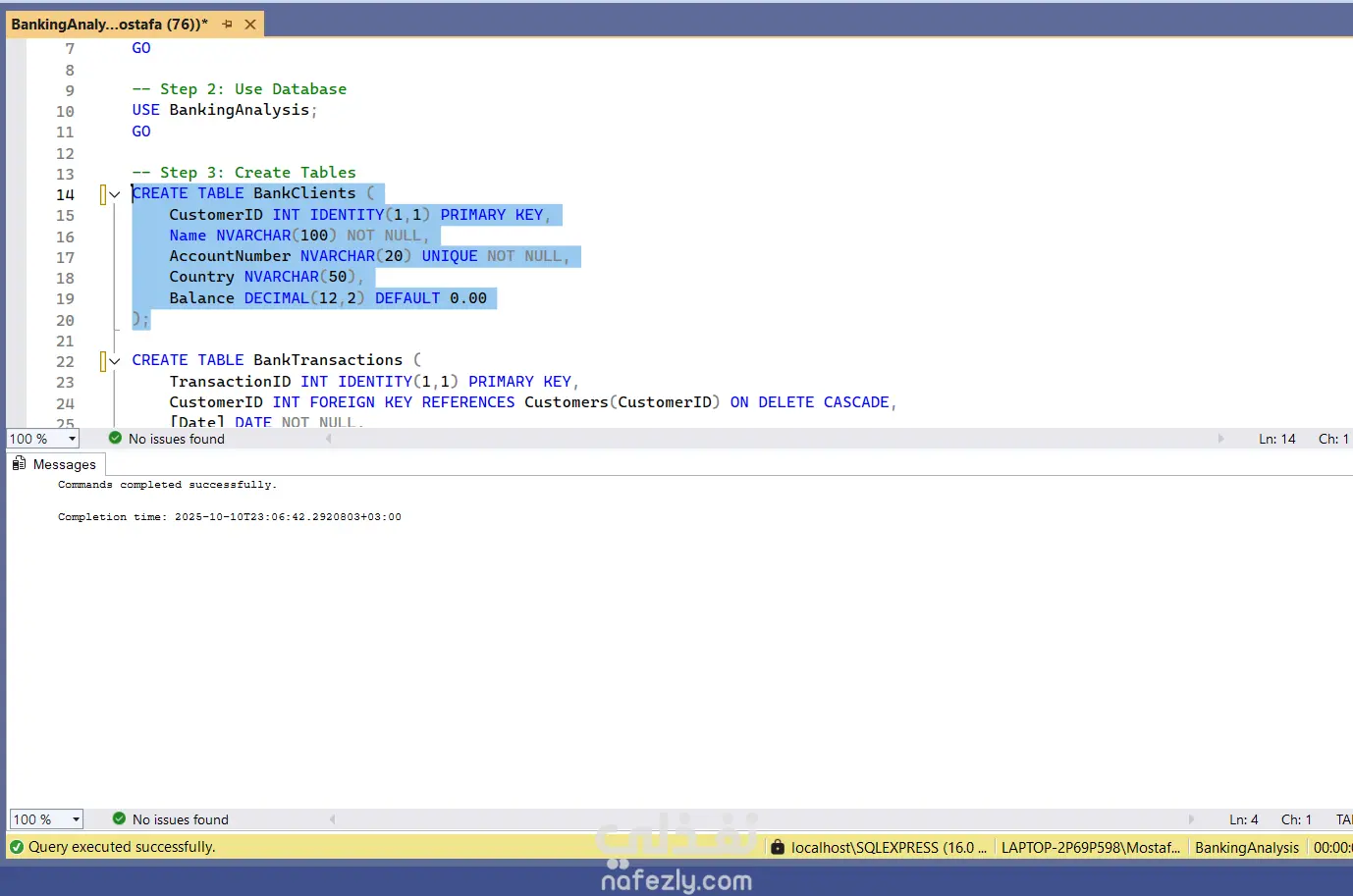This screenshot has height=896, width=1353.
Task: Open the Messages pane zoom dropdown
Action: point(76,819)
